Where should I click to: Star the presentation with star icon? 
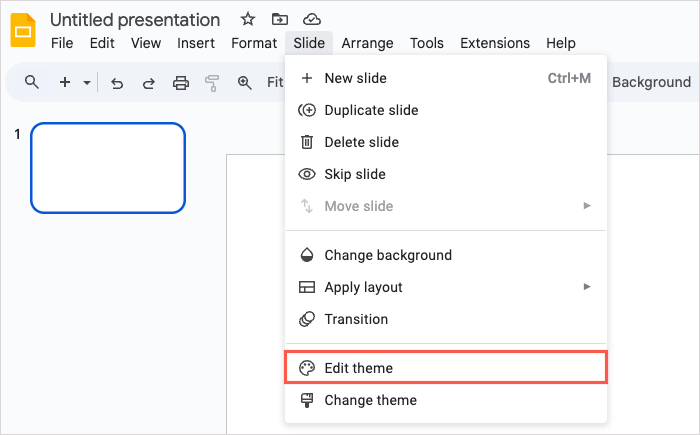click(248, 19)
